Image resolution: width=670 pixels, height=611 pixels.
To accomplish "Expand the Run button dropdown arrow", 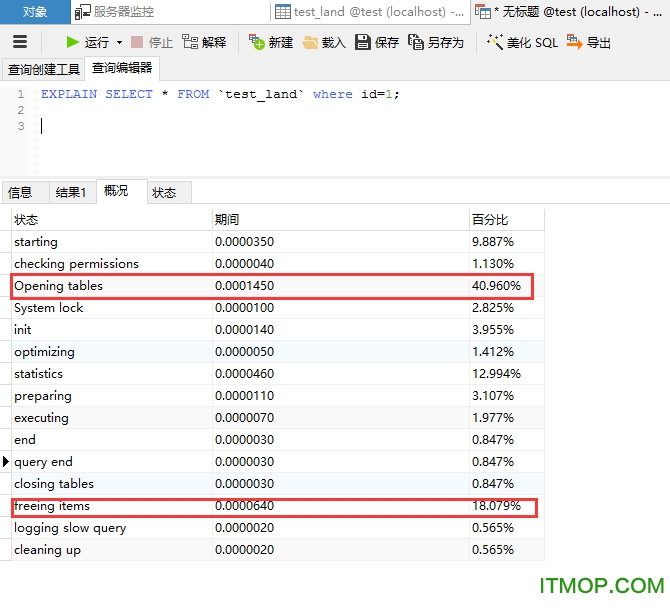I will click(x=119, y=42).
